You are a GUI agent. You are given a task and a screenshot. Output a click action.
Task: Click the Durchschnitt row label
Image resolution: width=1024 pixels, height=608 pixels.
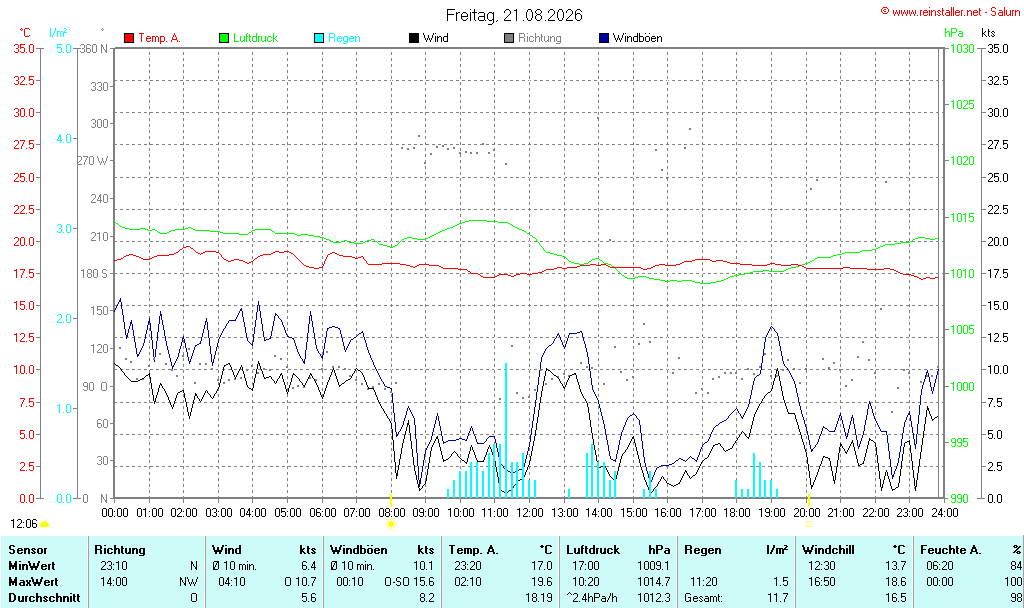(44, 598)
